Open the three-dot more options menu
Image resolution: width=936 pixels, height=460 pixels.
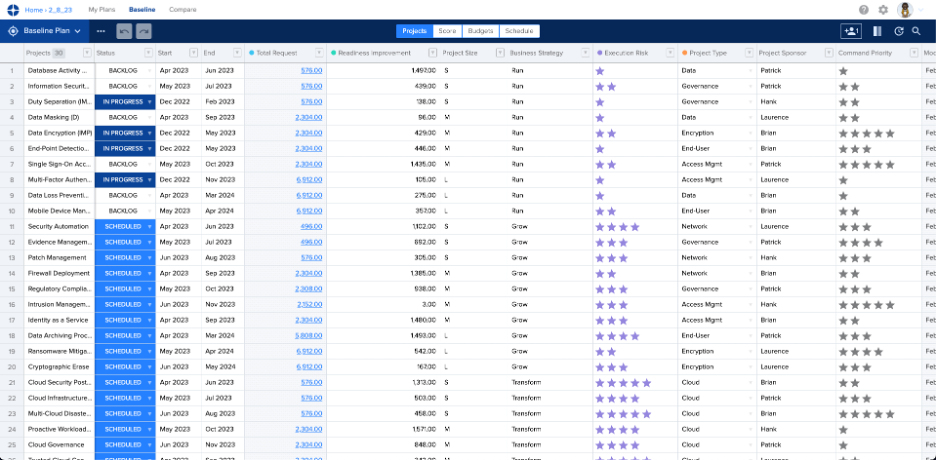(x=101, y=31)
